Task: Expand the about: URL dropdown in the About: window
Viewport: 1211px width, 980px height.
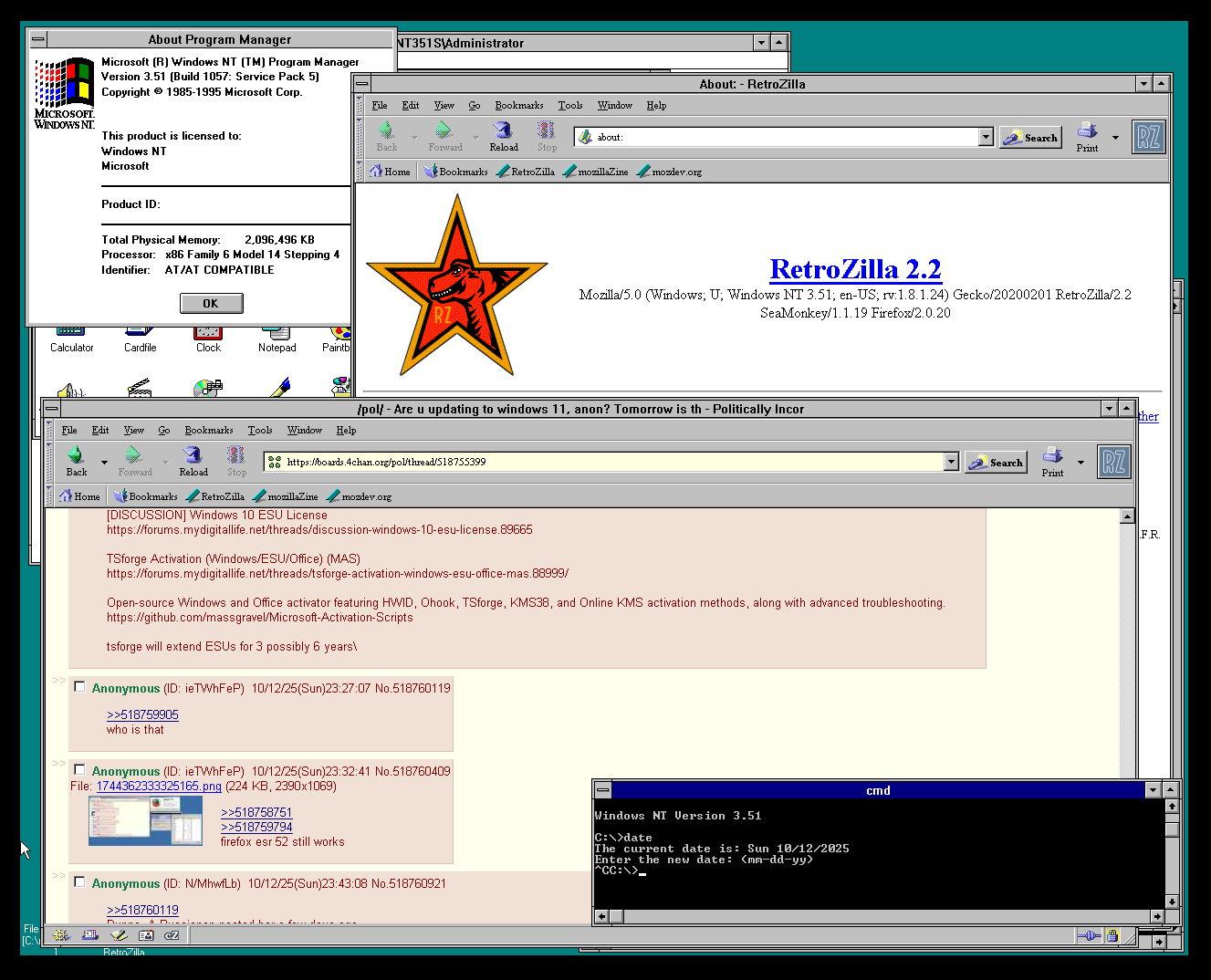Action: pos(986,137)
